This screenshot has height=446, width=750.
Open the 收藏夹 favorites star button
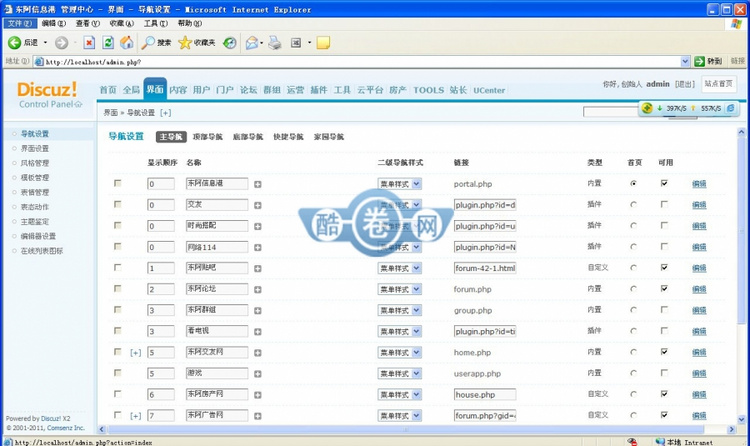197,43
